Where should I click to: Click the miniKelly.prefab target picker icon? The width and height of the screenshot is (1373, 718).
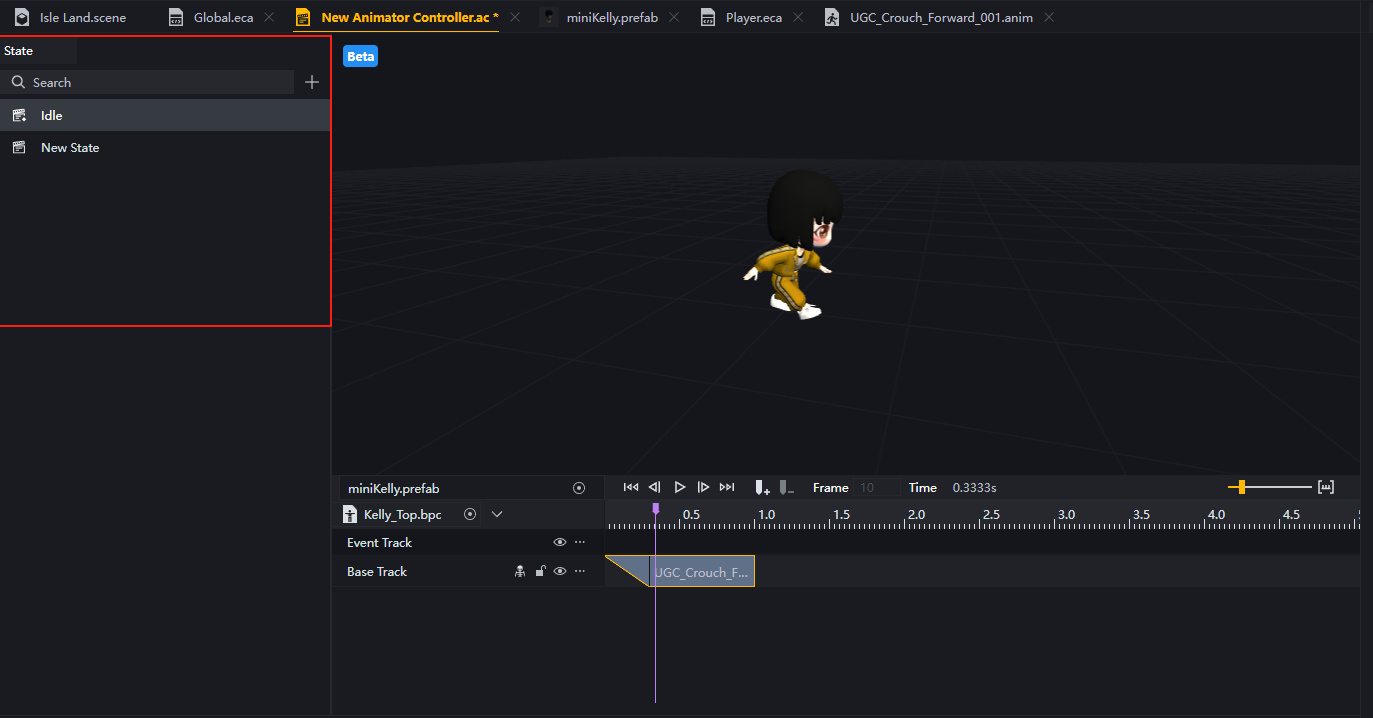579,488
